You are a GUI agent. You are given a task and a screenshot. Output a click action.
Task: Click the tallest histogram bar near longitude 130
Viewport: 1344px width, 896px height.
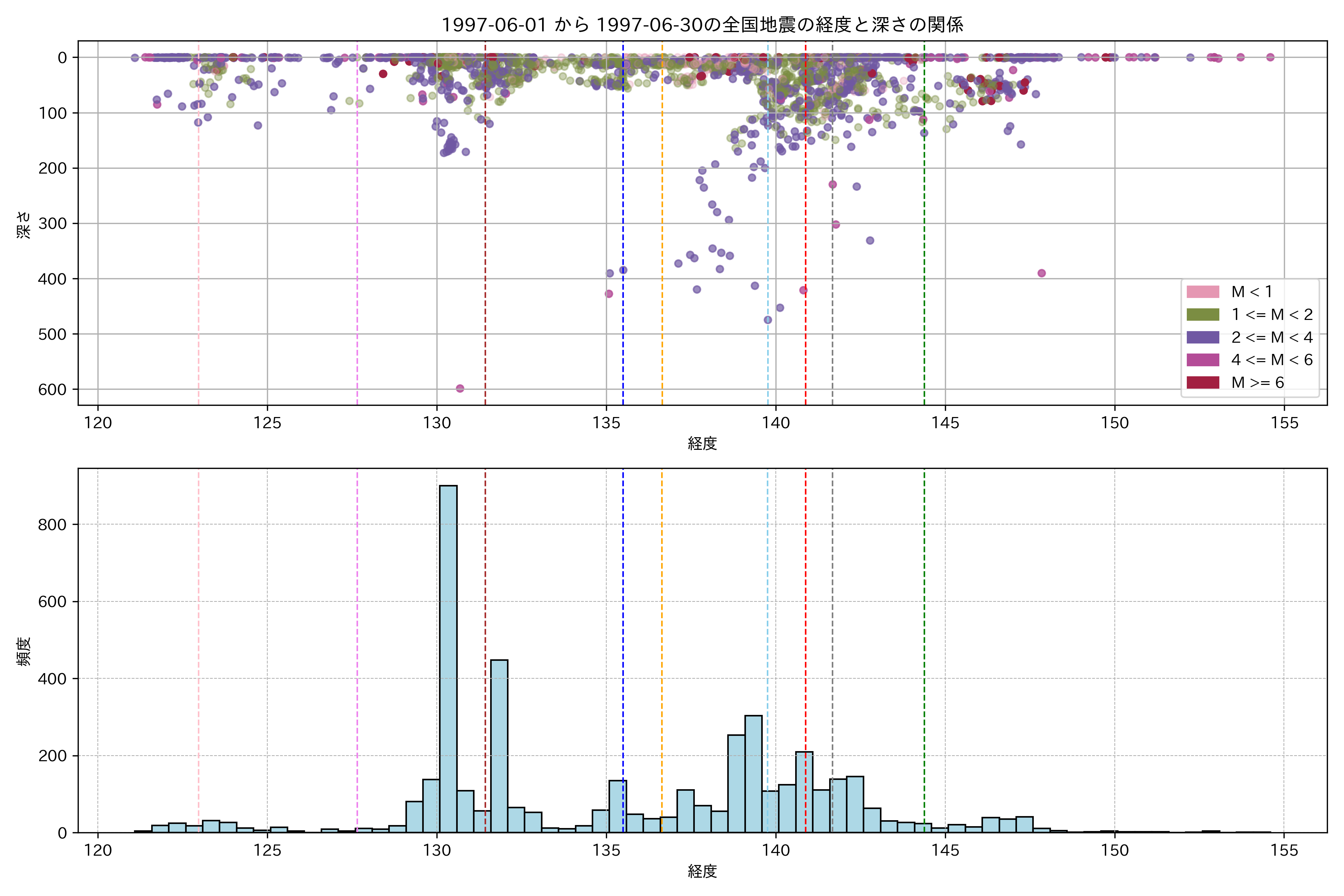point(448,657)
